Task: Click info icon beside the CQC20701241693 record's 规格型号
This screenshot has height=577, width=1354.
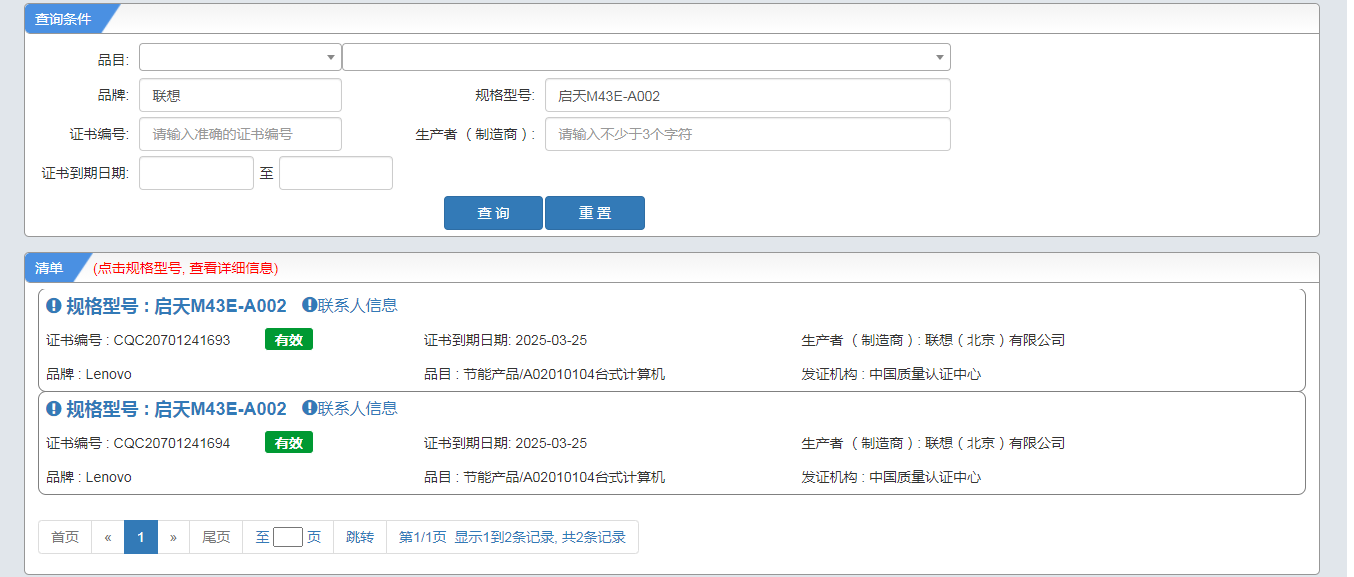Action: 54,306
